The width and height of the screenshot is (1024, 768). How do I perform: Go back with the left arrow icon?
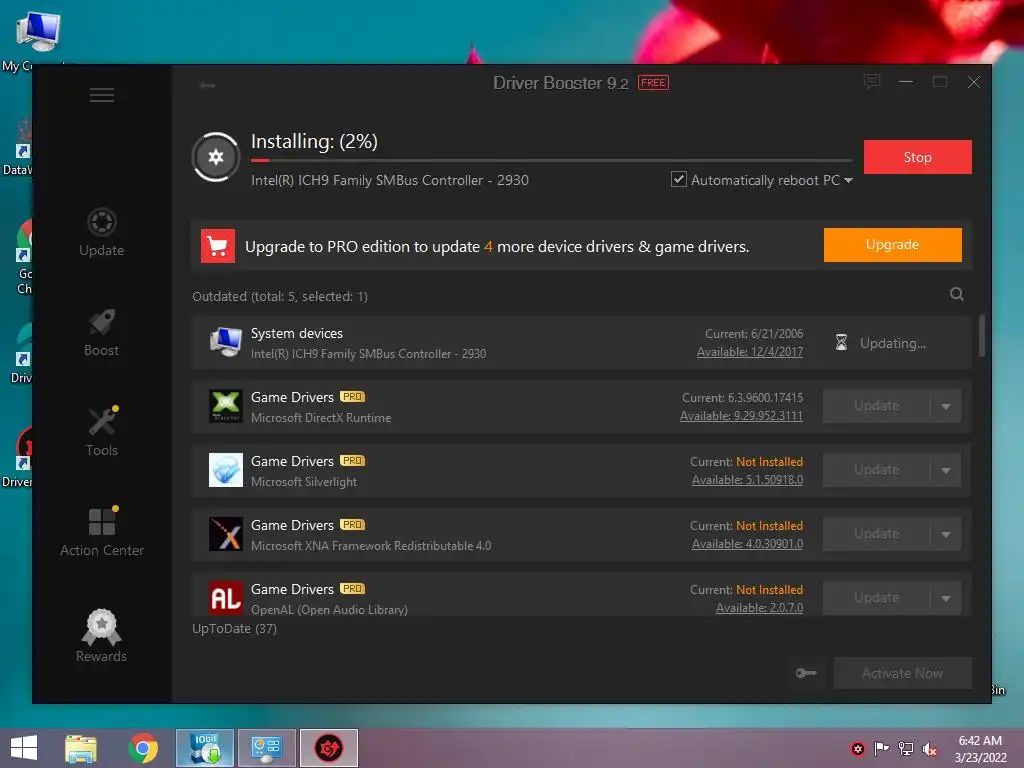tap(208, 85)
